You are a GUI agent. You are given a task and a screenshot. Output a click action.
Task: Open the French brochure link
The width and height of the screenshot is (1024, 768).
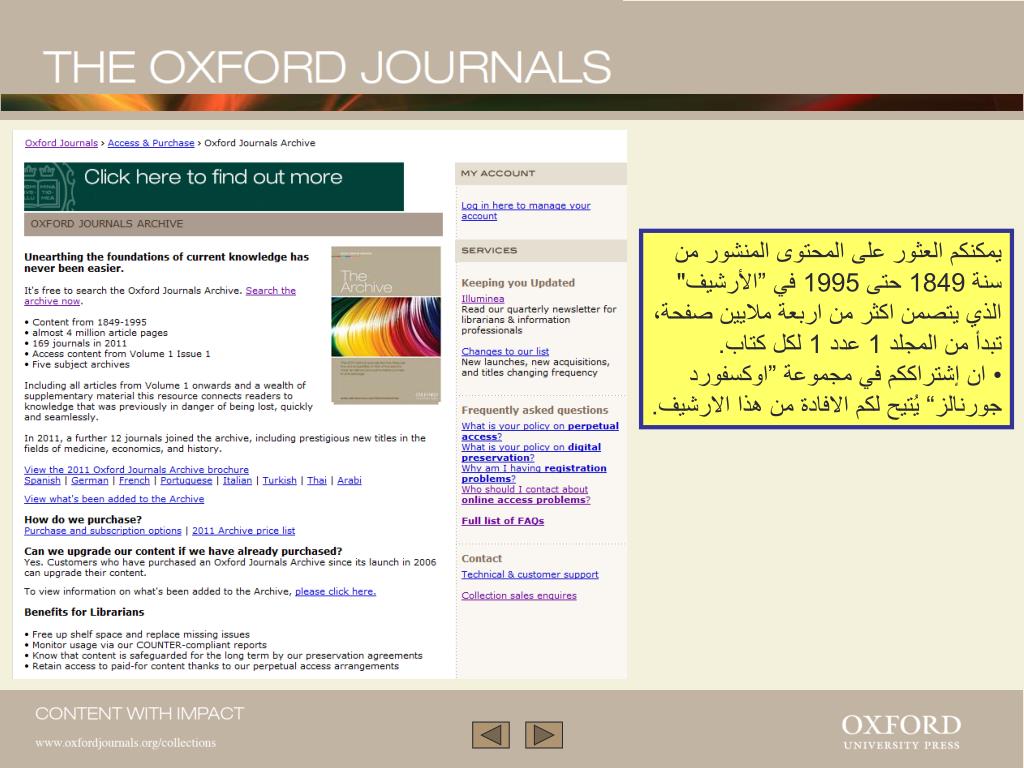(x=135, y=480)
